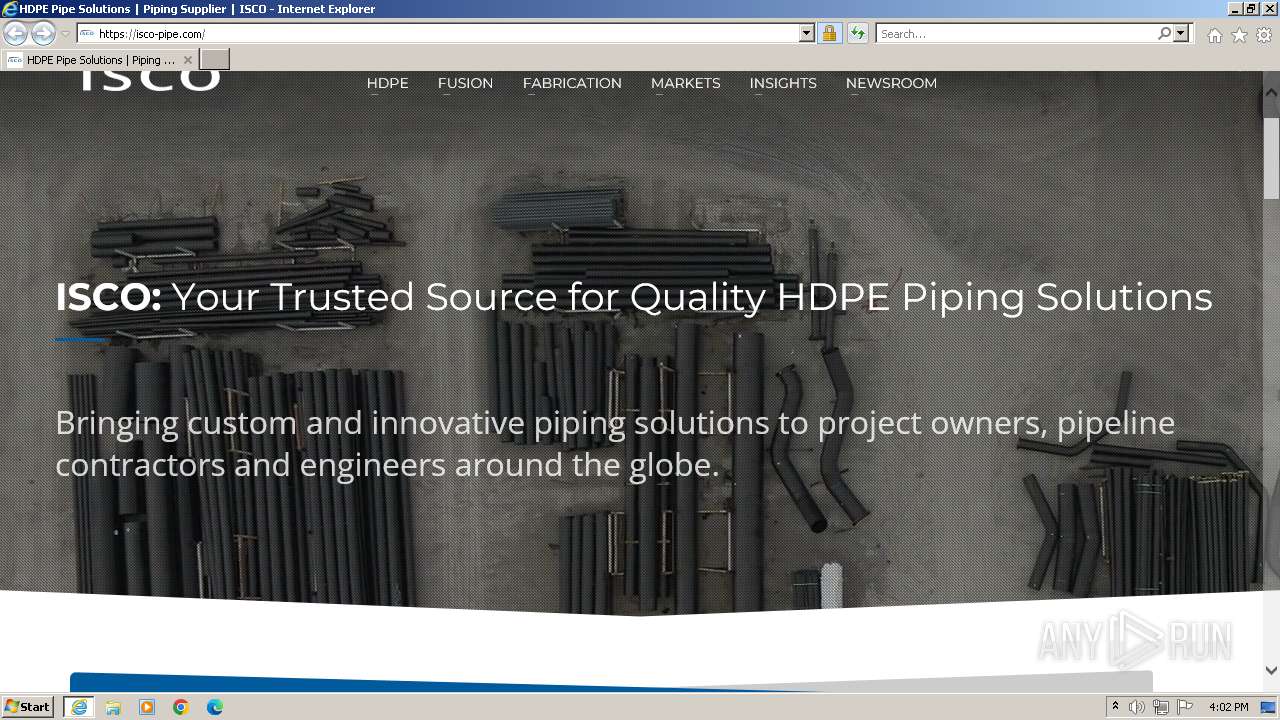Open the Tools gear icon
Viewport: 1280px width, 720px height.
pos(1264,35)
